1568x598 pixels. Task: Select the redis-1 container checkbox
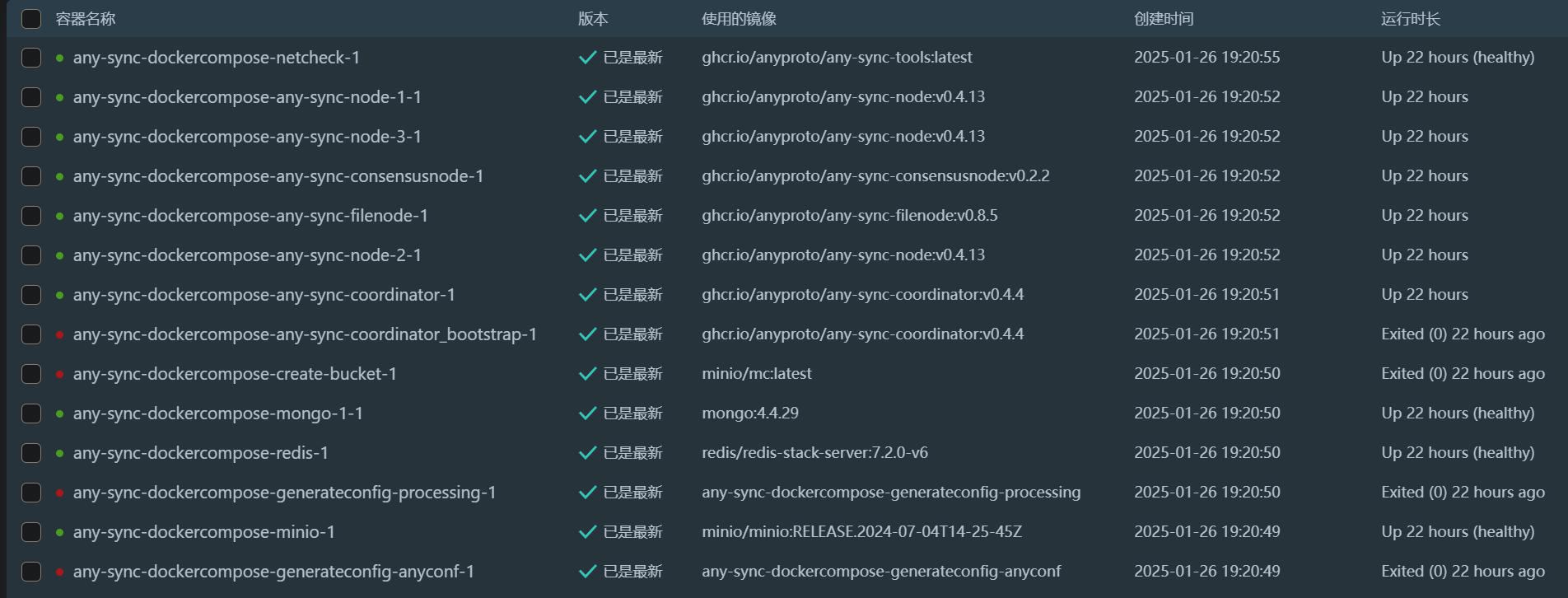31,453
